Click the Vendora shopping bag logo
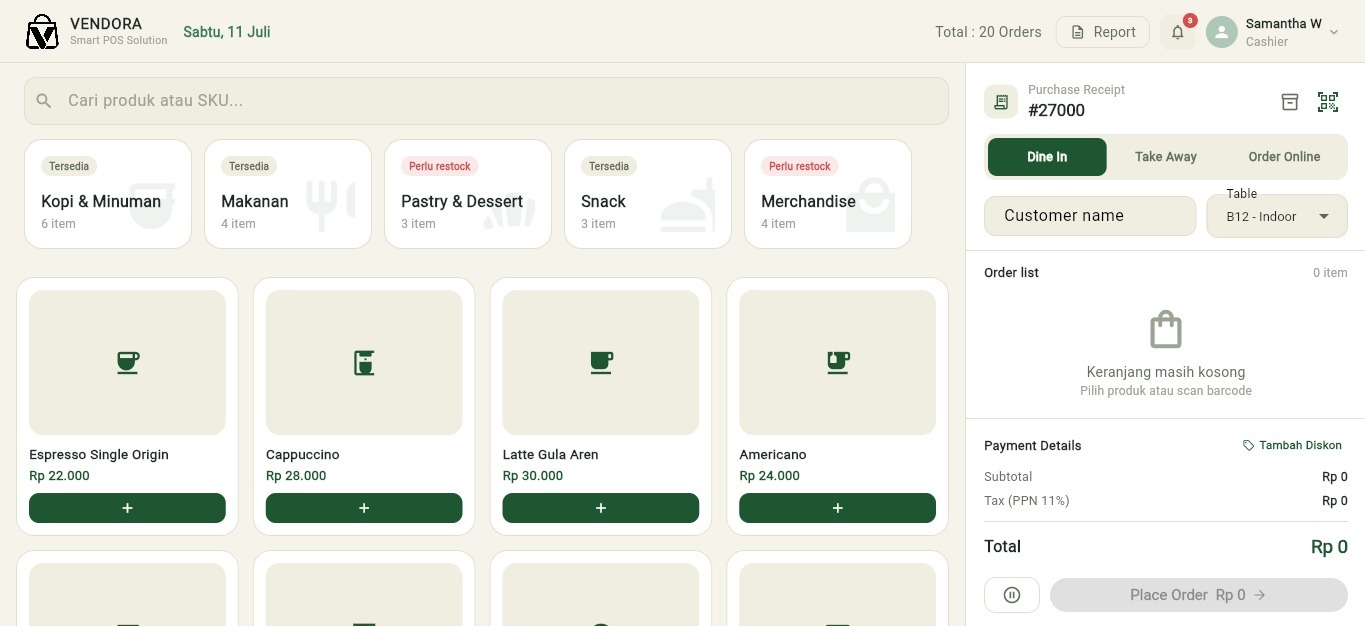The image size is (1365, 626). coord(42,32)
